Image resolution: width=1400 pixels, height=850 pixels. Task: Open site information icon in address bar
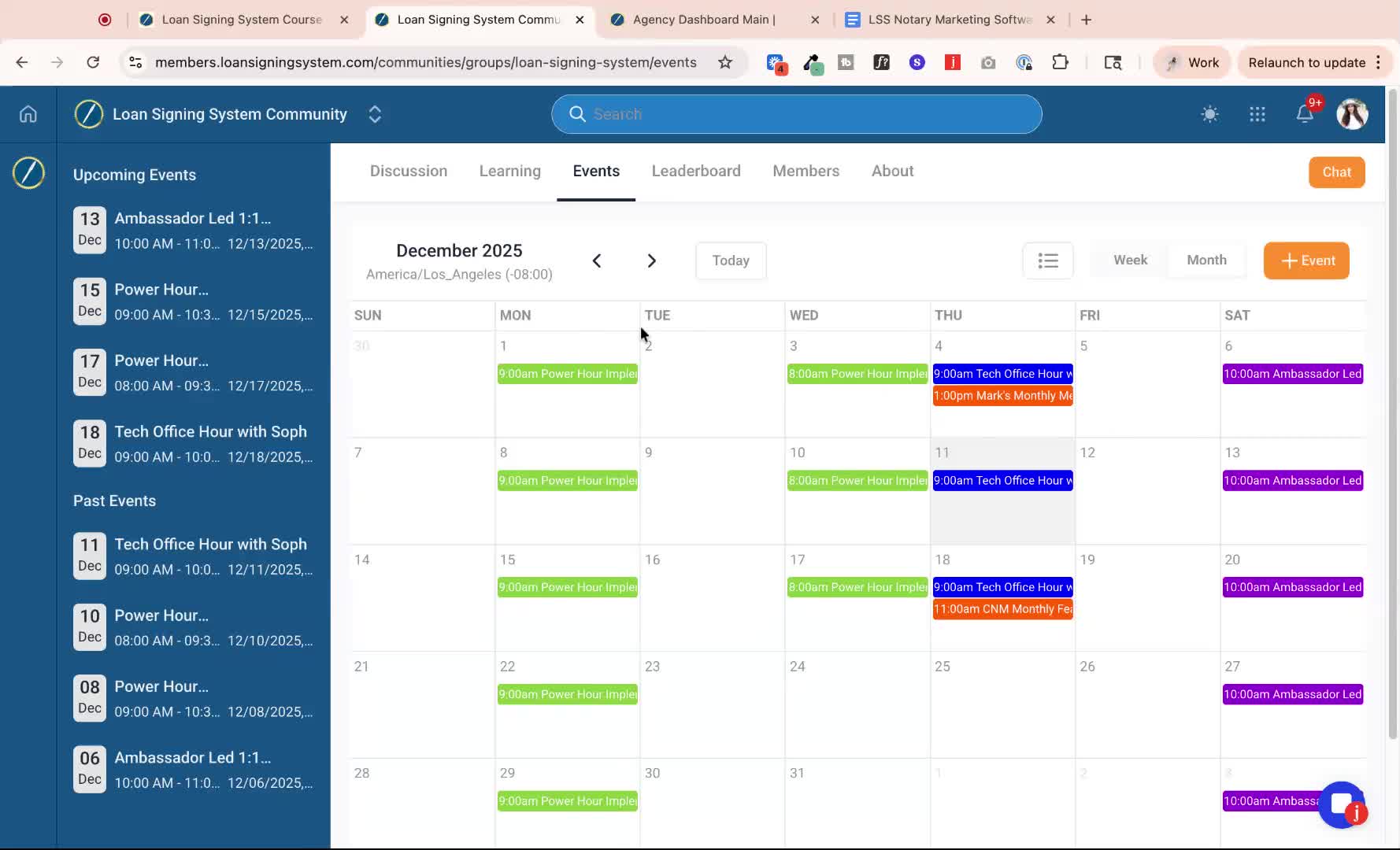pos(135,62)
